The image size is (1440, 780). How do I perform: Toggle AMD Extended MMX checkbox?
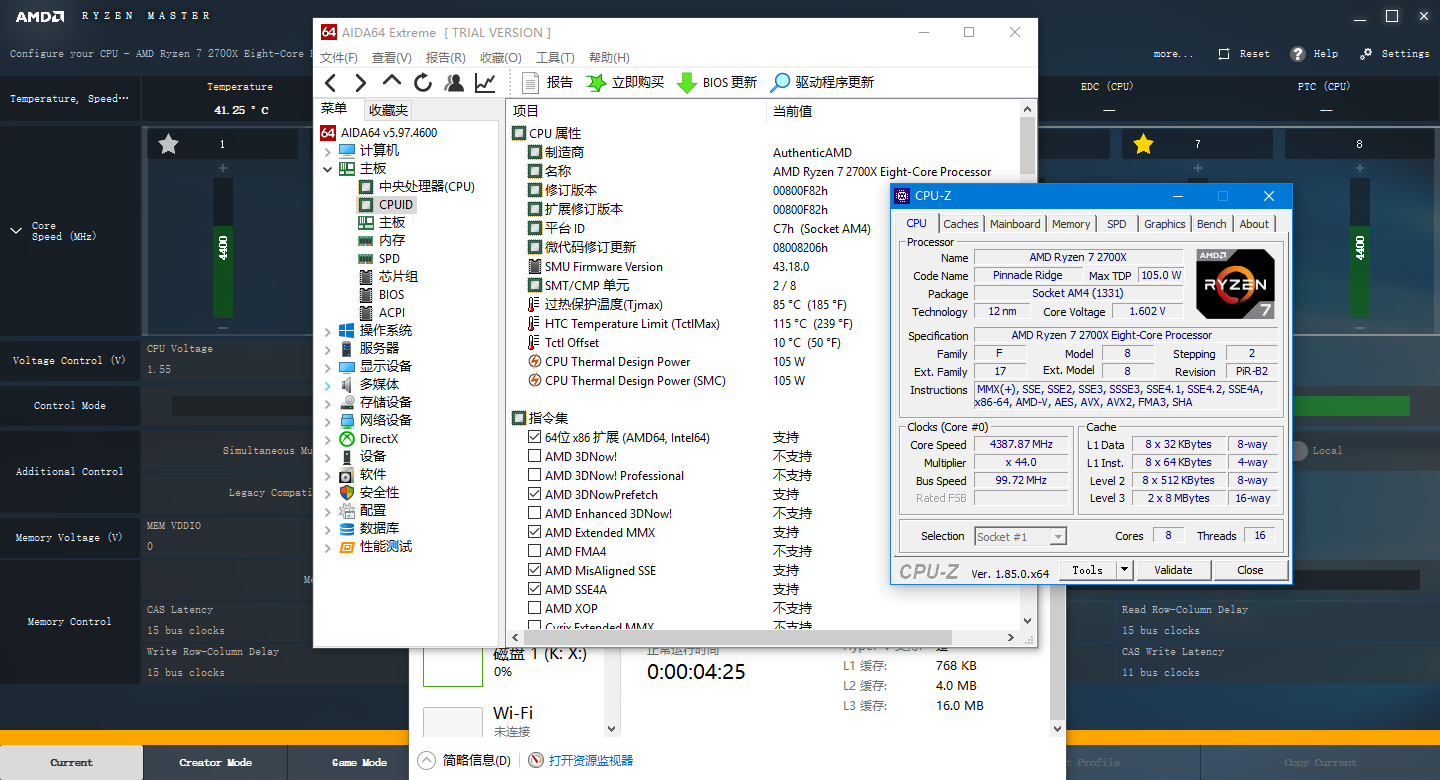(x=535, y=532)
